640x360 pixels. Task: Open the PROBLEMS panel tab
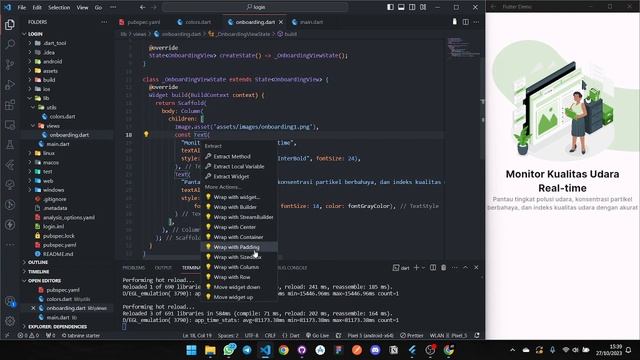click(133, 268)
